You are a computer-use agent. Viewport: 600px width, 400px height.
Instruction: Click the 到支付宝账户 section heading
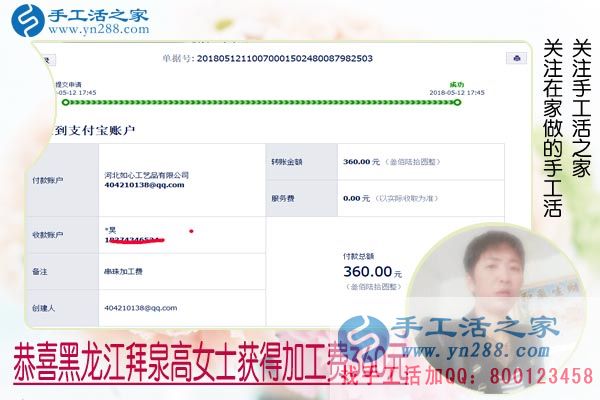click(x=95, y=131)
